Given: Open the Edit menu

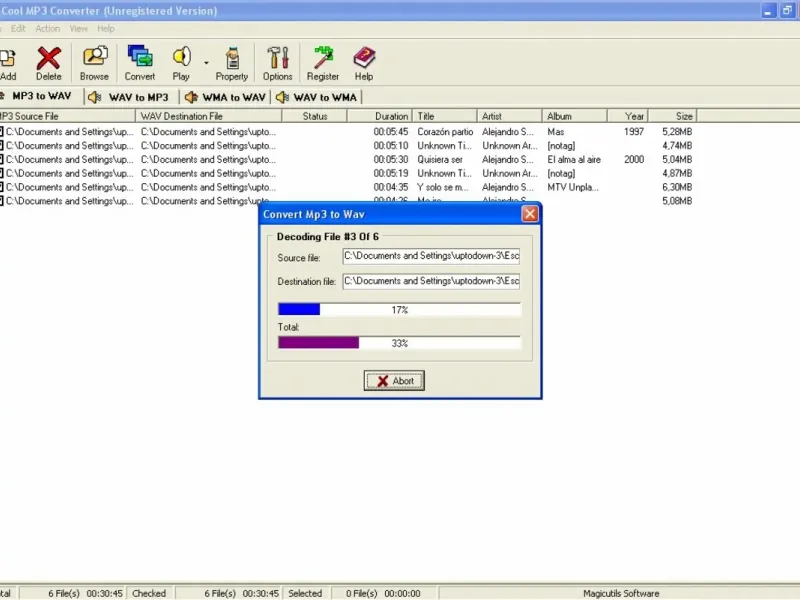Looking at the screenshot, I should (18, 29).
